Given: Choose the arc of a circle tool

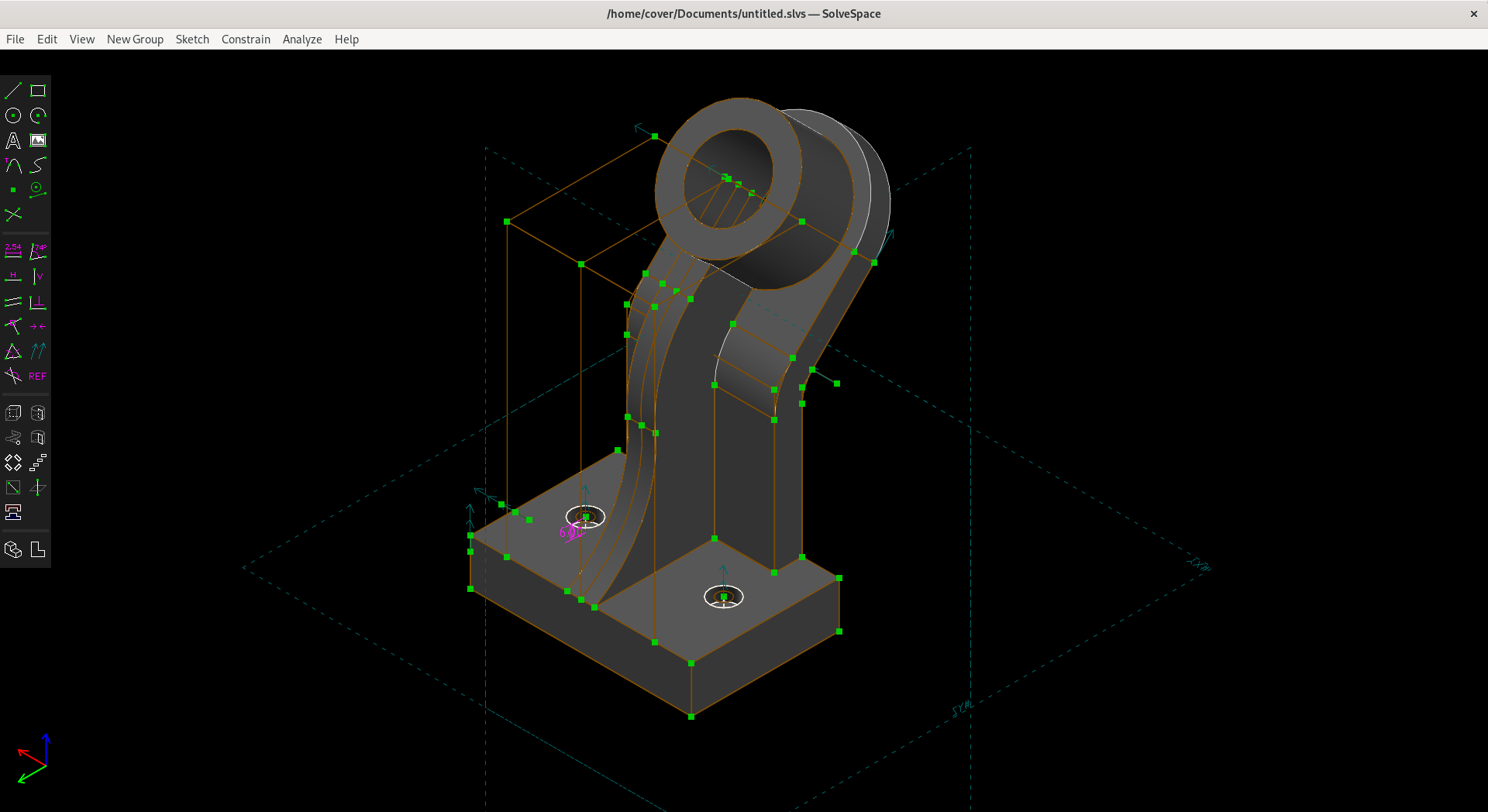Looking at the screenshot, I should (38, 116).
